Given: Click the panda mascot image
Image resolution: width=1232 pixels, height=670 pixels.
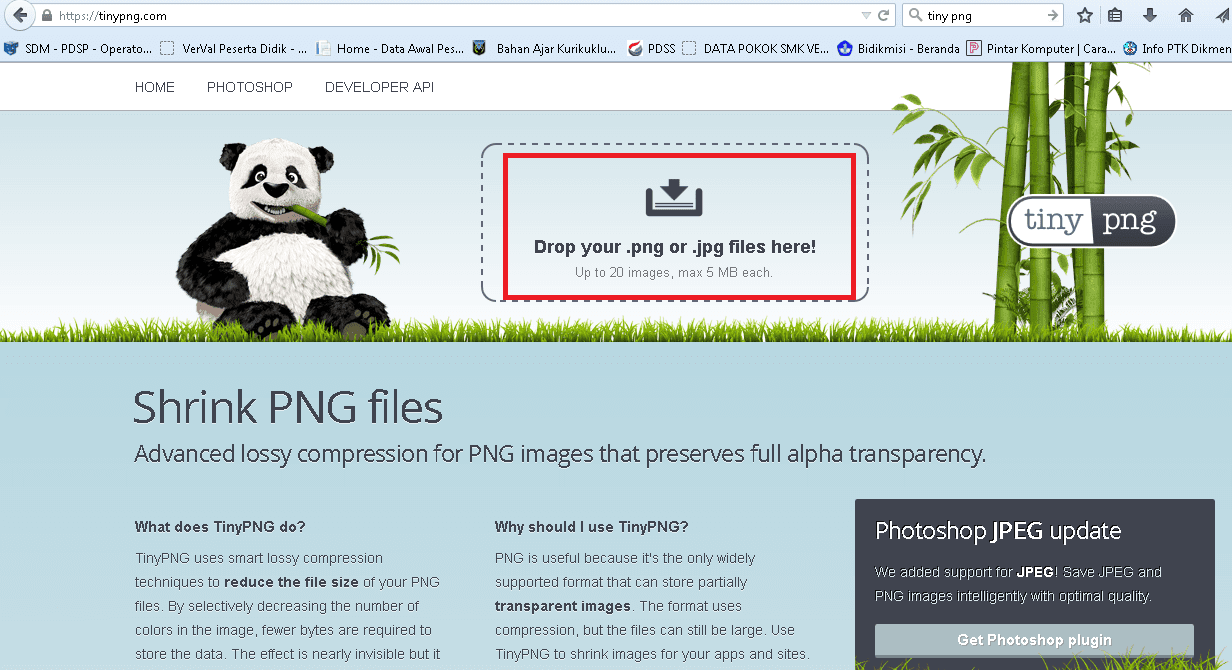Looking at the screenshot, I should pos(270,240).
